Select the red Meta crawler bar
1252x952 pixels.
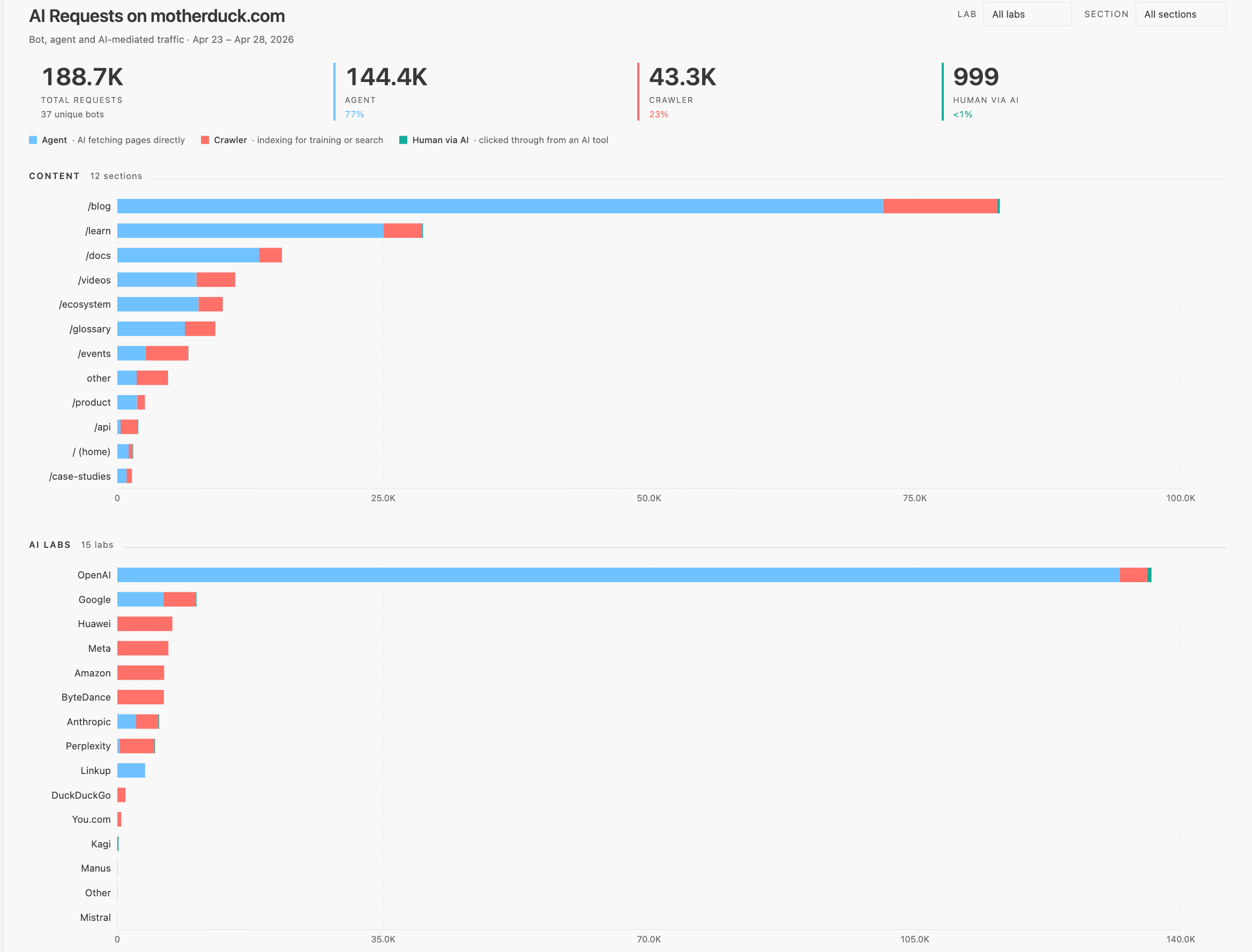[143, 648]
